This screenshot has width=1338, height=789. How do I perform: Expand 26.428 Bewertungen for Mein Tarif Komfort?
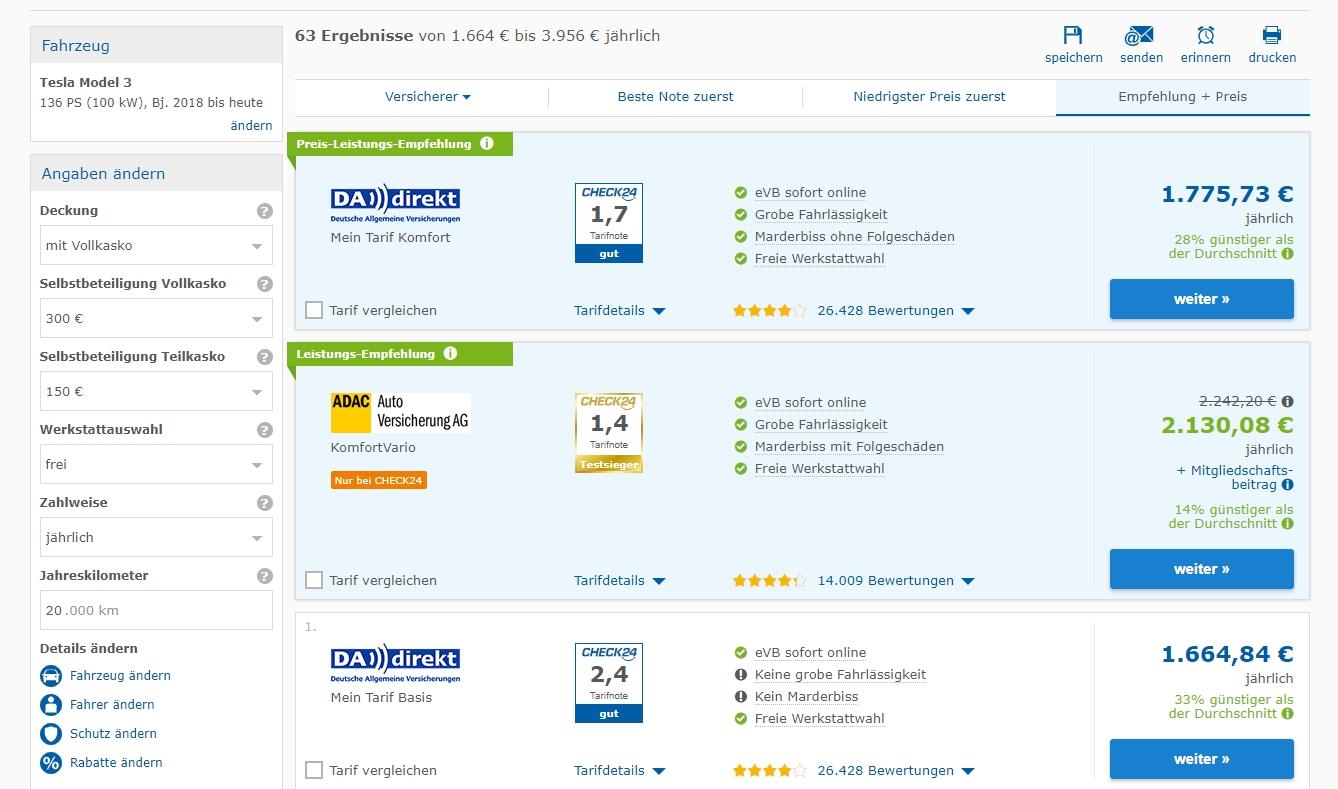(895, 310)
